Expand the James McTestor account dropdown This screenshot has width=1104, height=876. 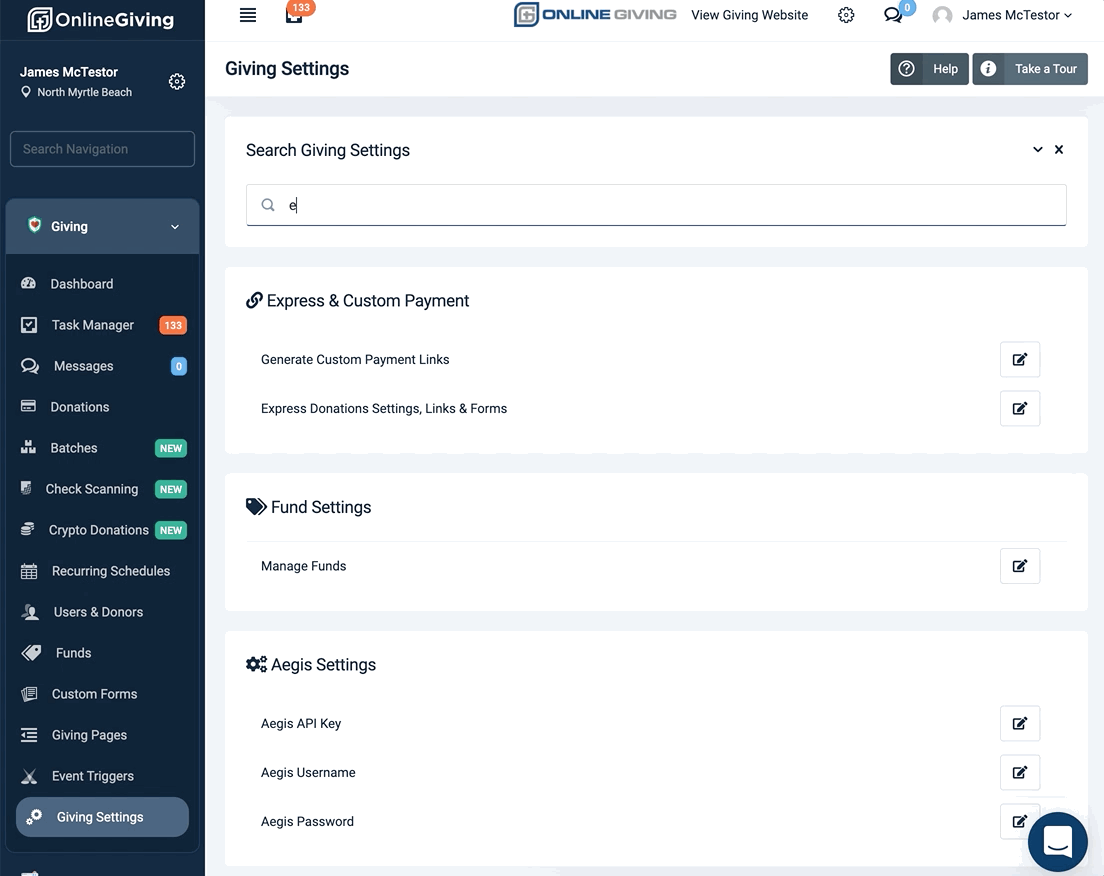coord(1016,15)
